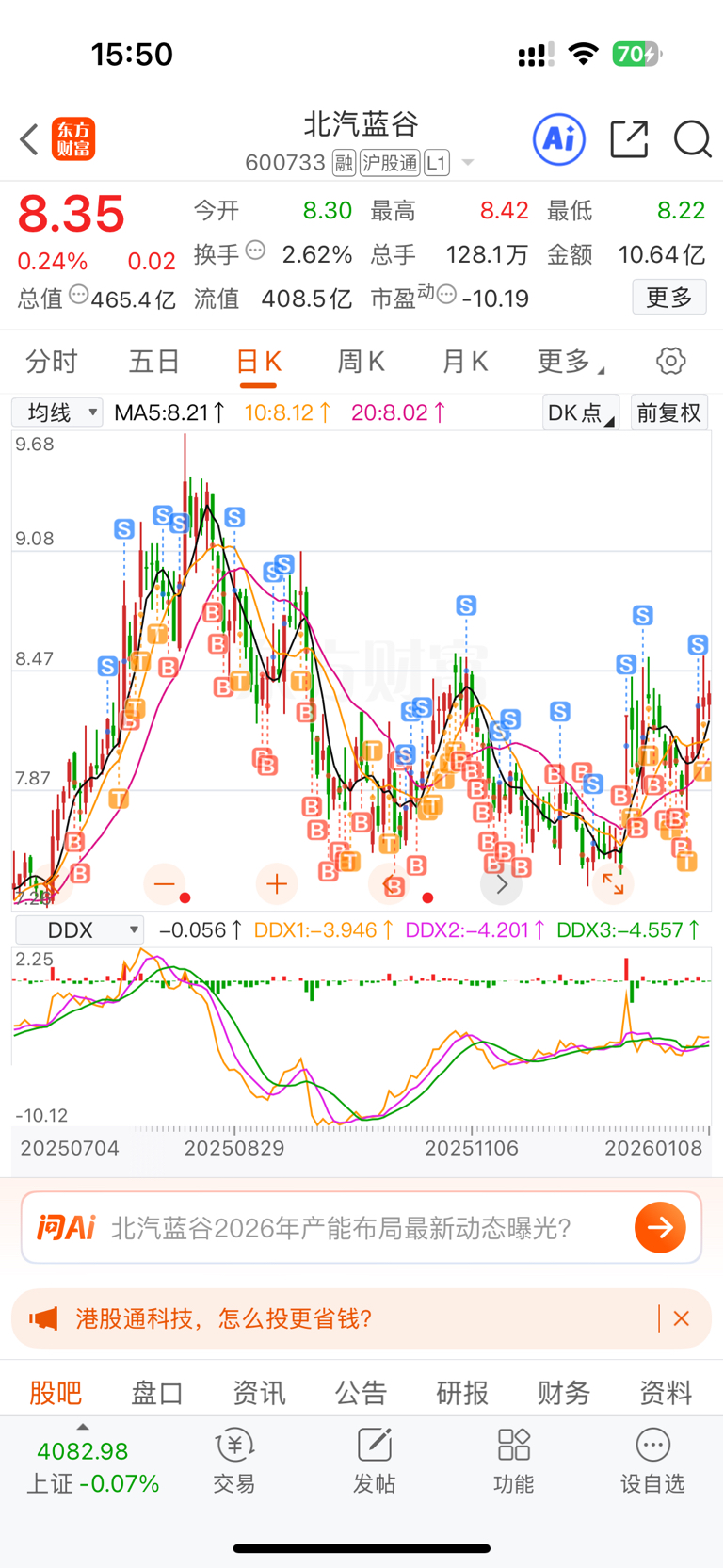
Task: Tap info icon next to 换手
Action: 255,251
